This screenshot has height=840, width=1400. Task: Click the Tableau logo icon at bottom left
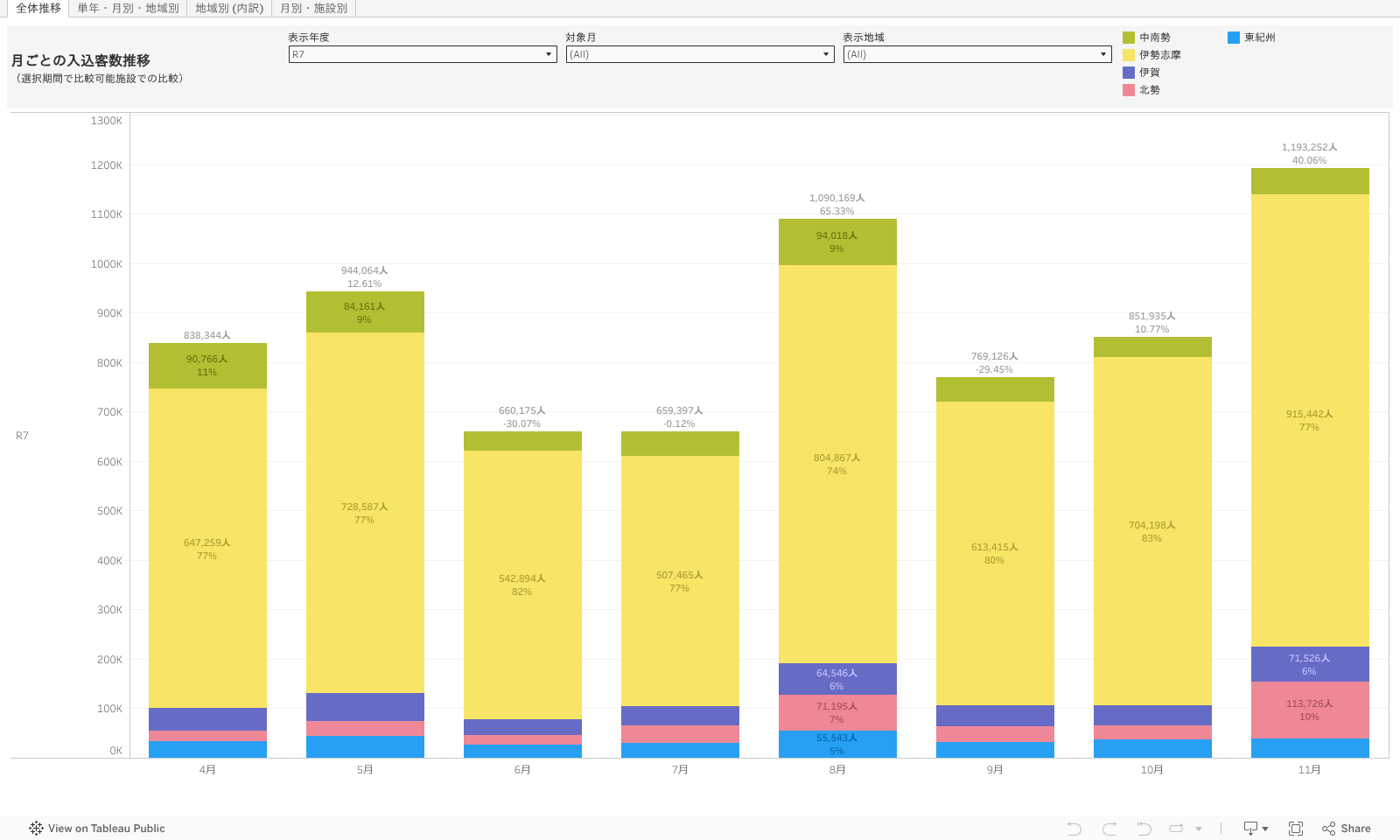36,829
